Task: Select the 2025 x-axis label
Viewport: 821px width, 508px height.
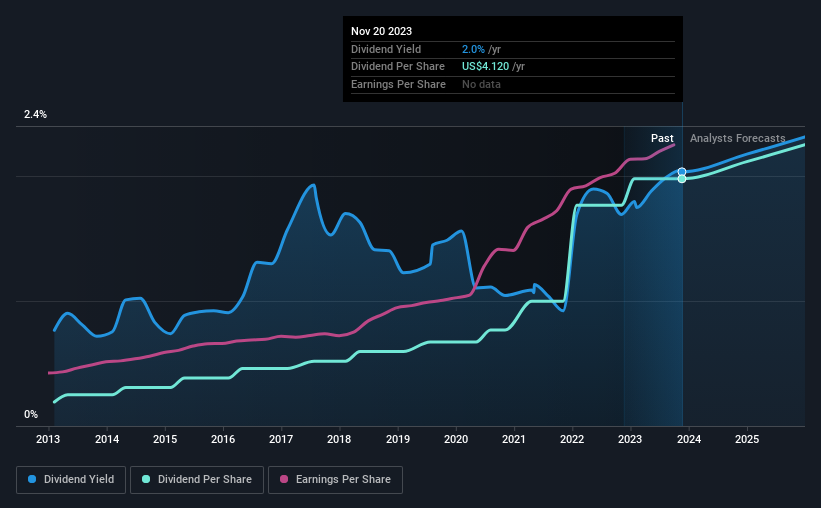Action: tap(747, 439)
